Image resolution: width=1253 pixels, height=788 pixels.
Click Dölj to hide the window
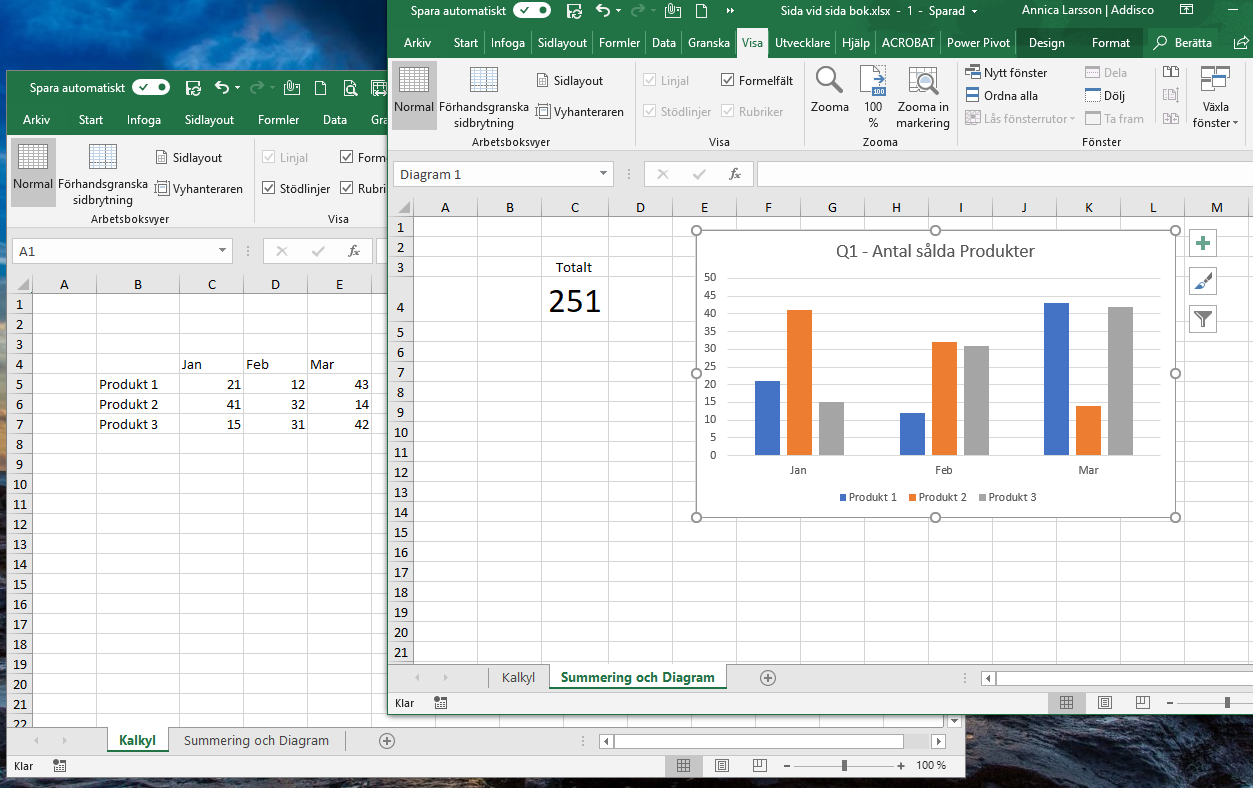pos(1106,95)
